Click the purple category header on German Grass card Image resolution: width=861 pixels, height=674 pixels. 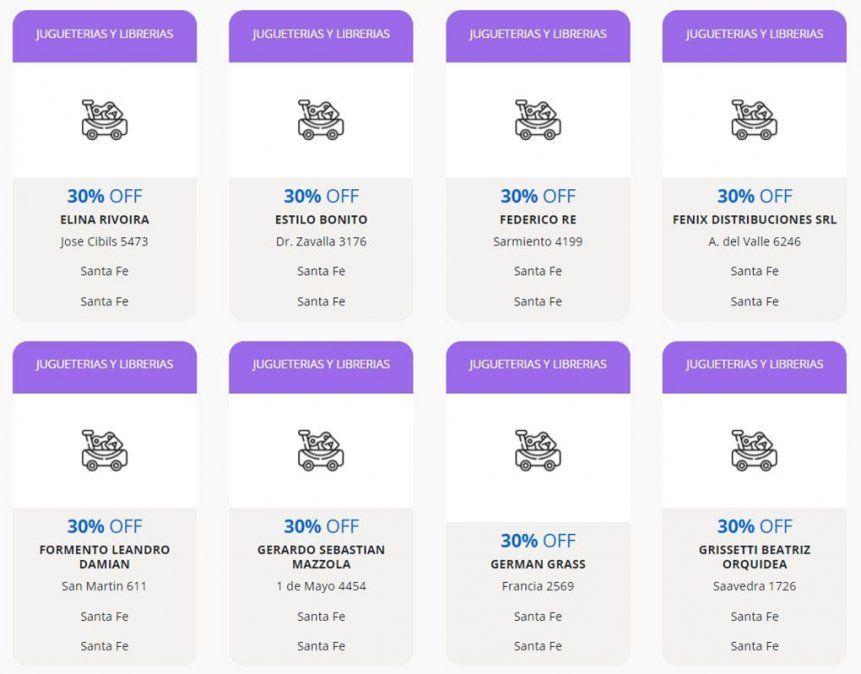(x=538, y=364)
